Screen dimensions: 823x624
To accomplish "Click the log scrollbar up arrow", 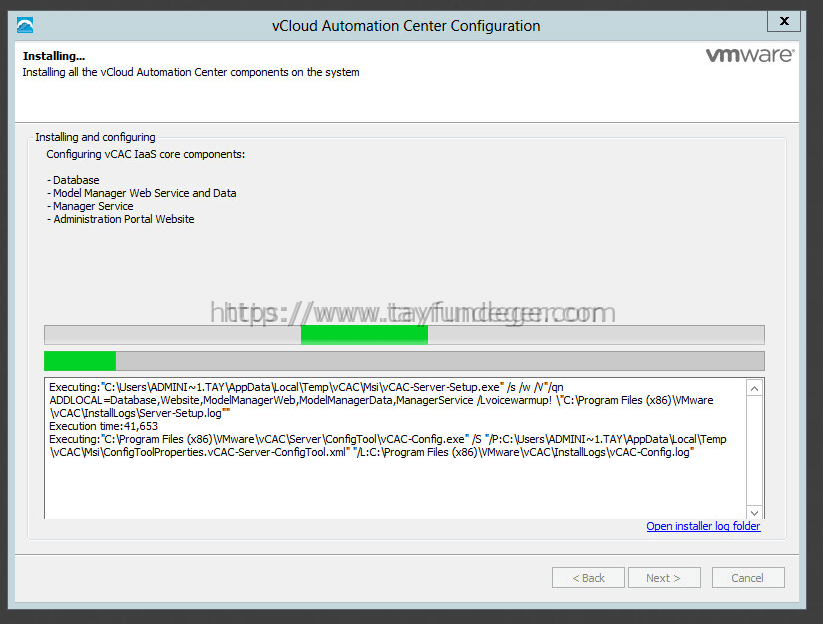I will [x=754, y=388].
